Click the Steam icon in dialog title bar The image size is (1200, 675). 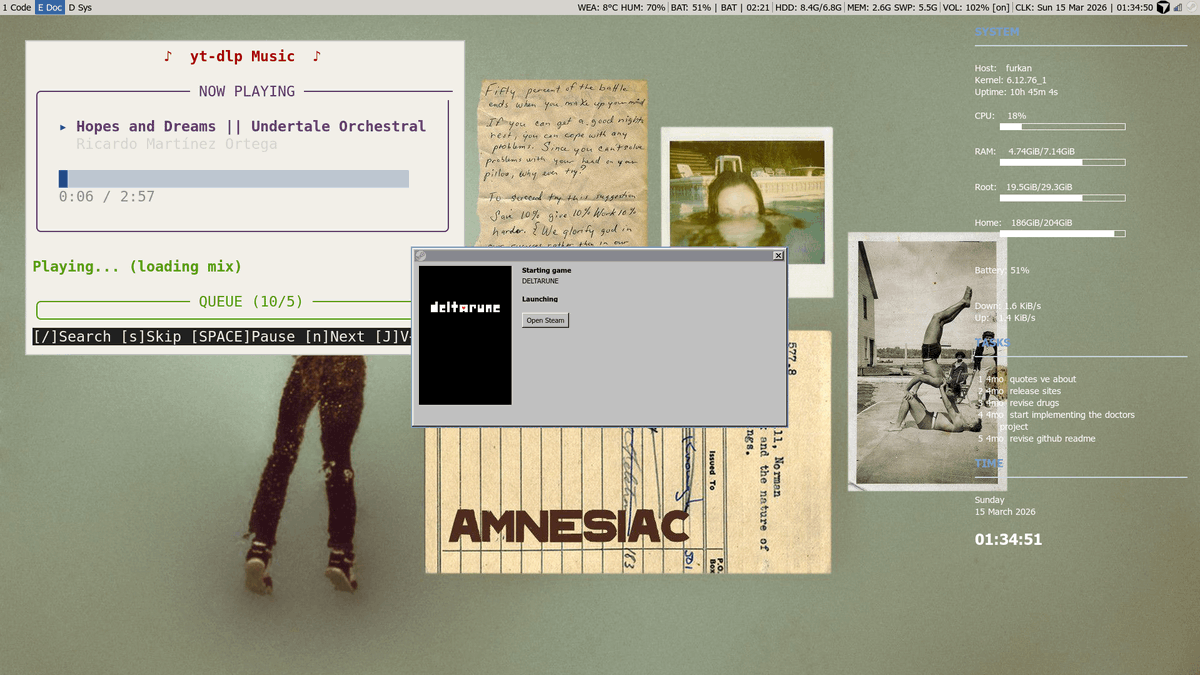click(421, 256)
